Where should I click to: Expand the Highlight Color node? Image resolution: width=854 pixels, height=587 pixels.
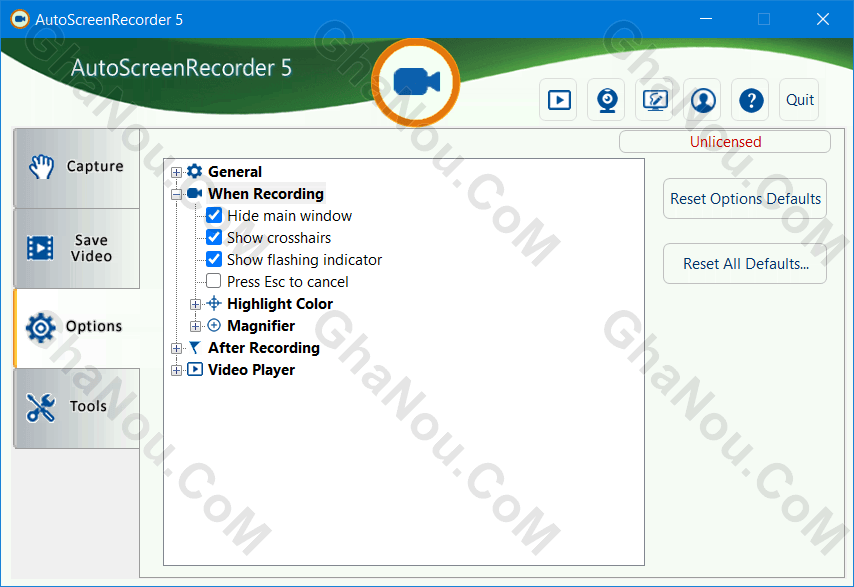click(x=196, y=304)
